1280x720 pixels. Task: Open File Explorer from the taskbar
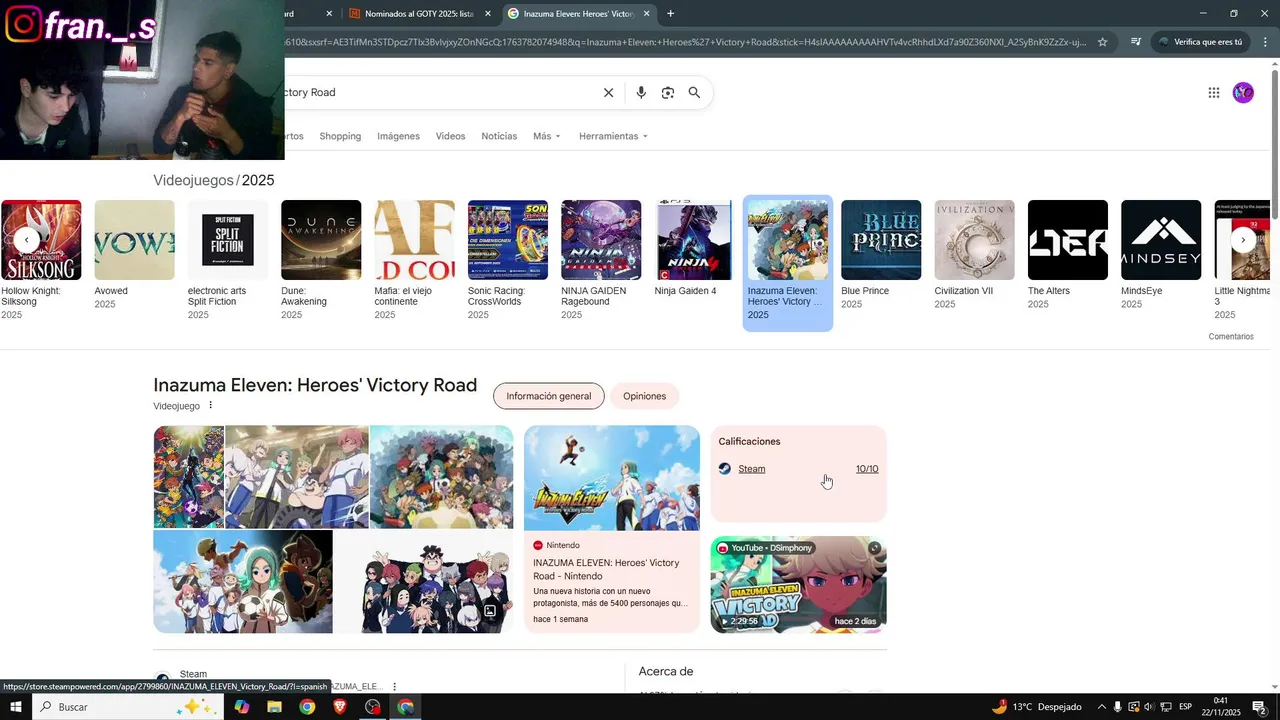[274, 707]
